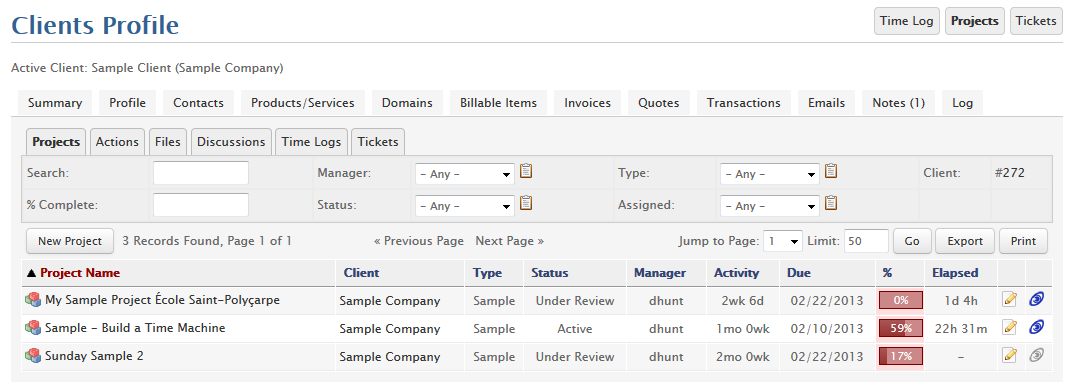
Task: Click clipboard icon next to Manager dropdown
Action: [x=526, y=172]
